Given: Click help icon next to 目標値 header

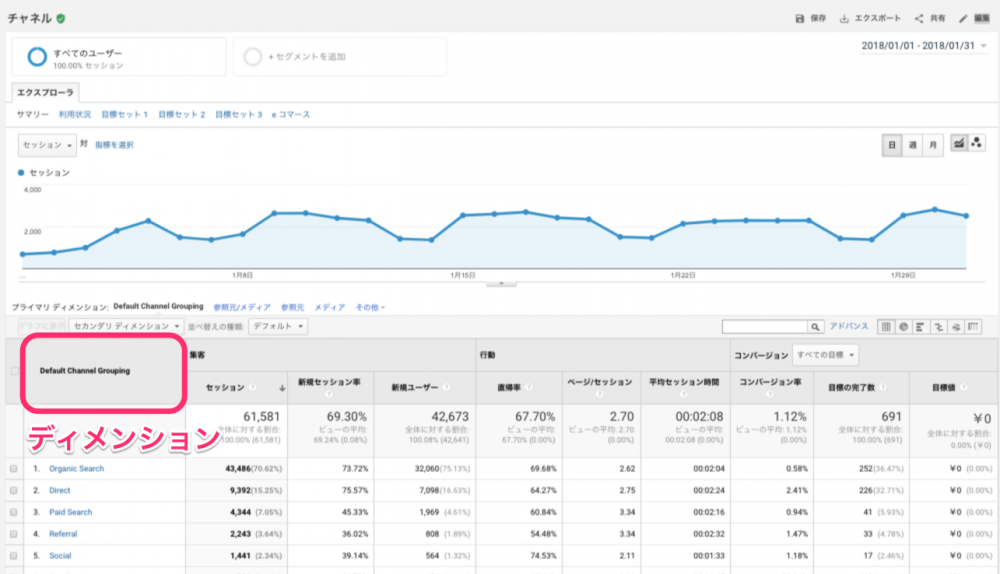Looking at the screenshot, I should 963,387.
